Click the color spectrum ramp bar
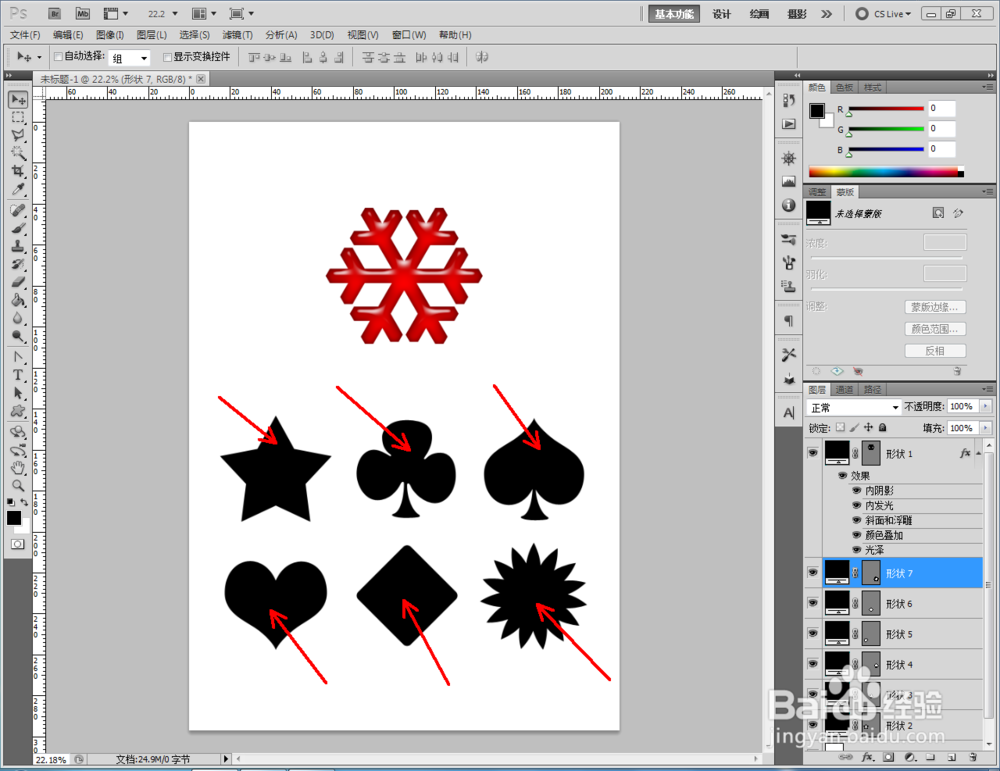This screenshot has width=1000, height=771. (x=886, y=172)
